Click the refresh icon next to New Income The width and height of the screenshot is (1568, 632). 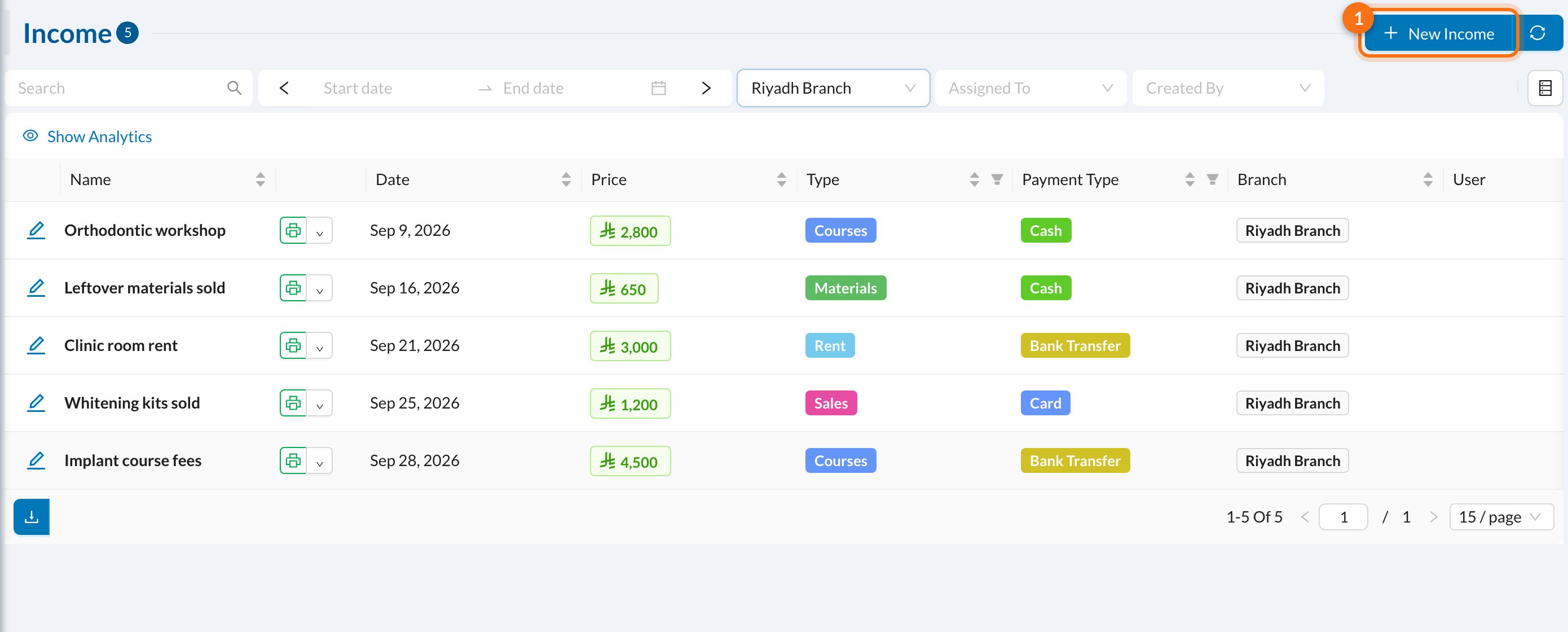click(1537, 33)
